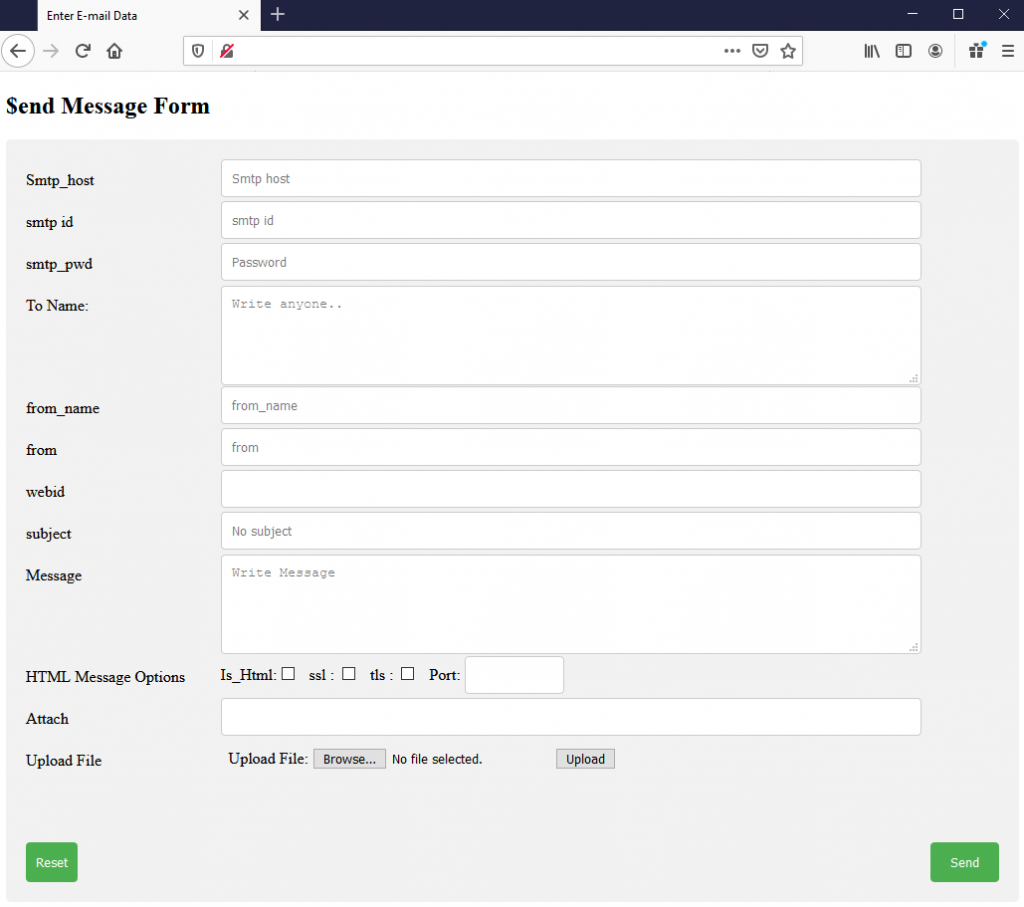Save page to Pocket
Screen dimensions: 1024x907
pos(760,51)
